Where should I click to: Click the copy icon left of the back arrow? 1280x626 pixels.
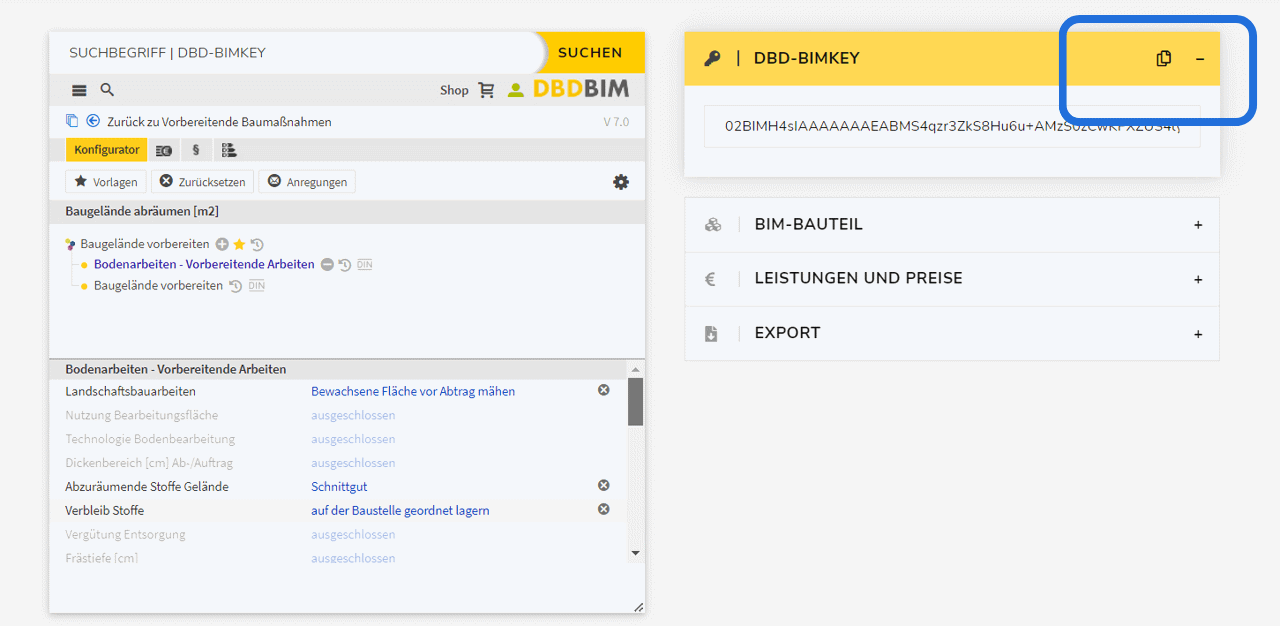pos(72,121)
